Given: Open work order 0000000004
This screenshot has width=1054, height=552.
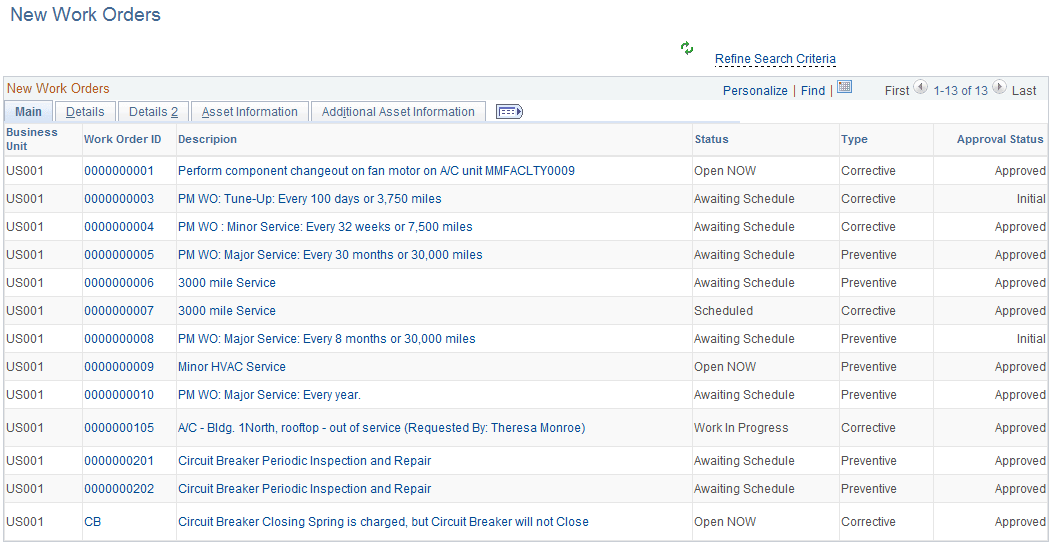Looking at the screenshot, I should (119, 227).
